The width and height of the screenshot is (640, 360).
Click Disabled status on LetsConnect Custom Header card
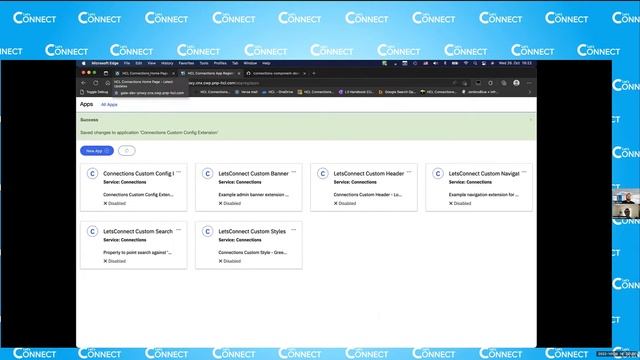click(x=345, y=203)
